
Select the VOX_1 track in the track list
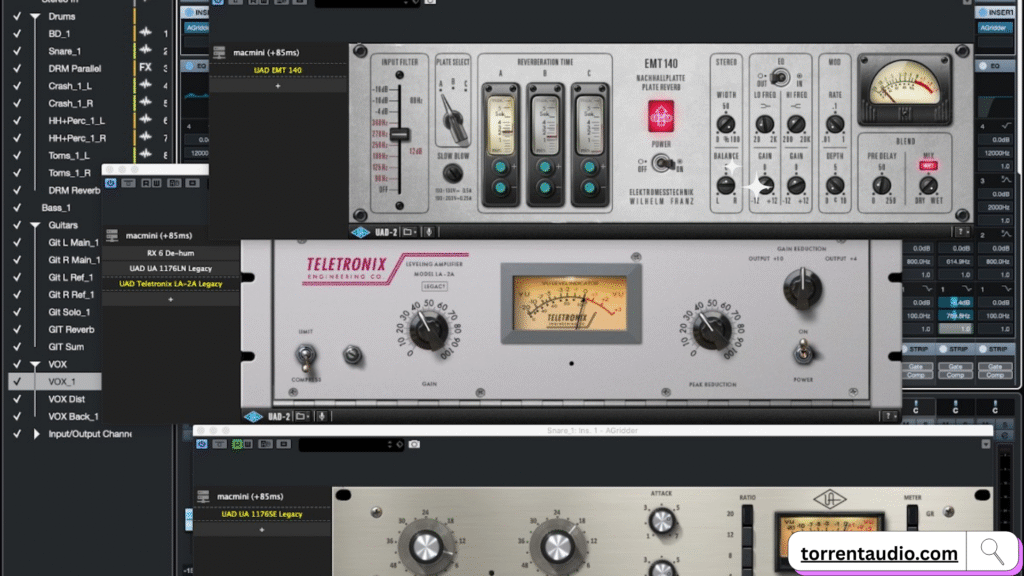coord(62,381)
